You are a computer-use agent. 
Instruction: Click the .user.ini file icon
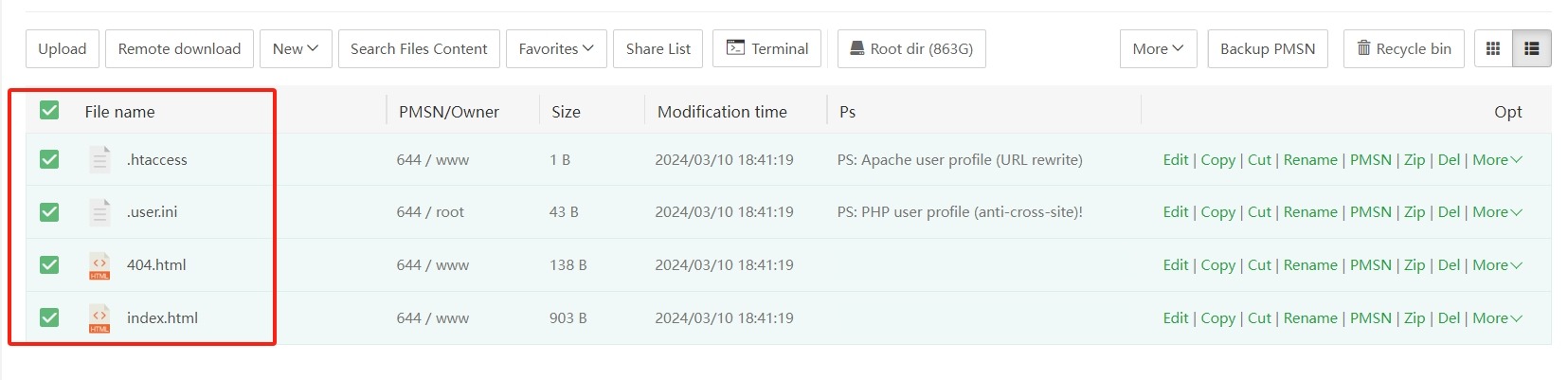[x=99, y=212]
